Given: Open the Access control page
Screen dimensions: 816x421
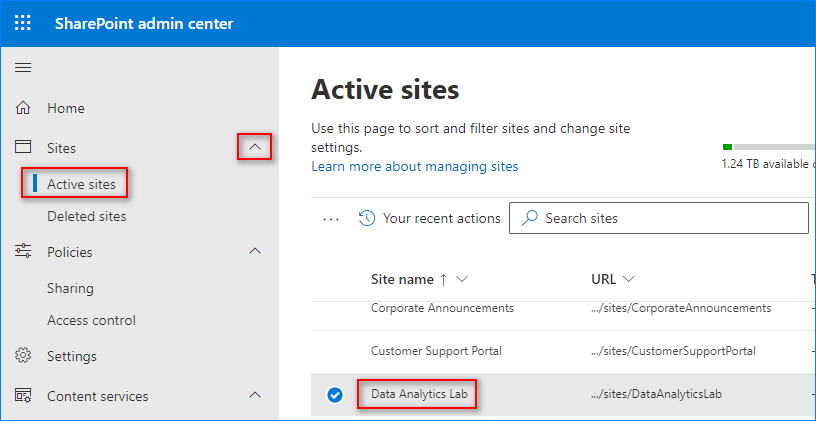Looking at the screenshot, I should tap(92, 320).
